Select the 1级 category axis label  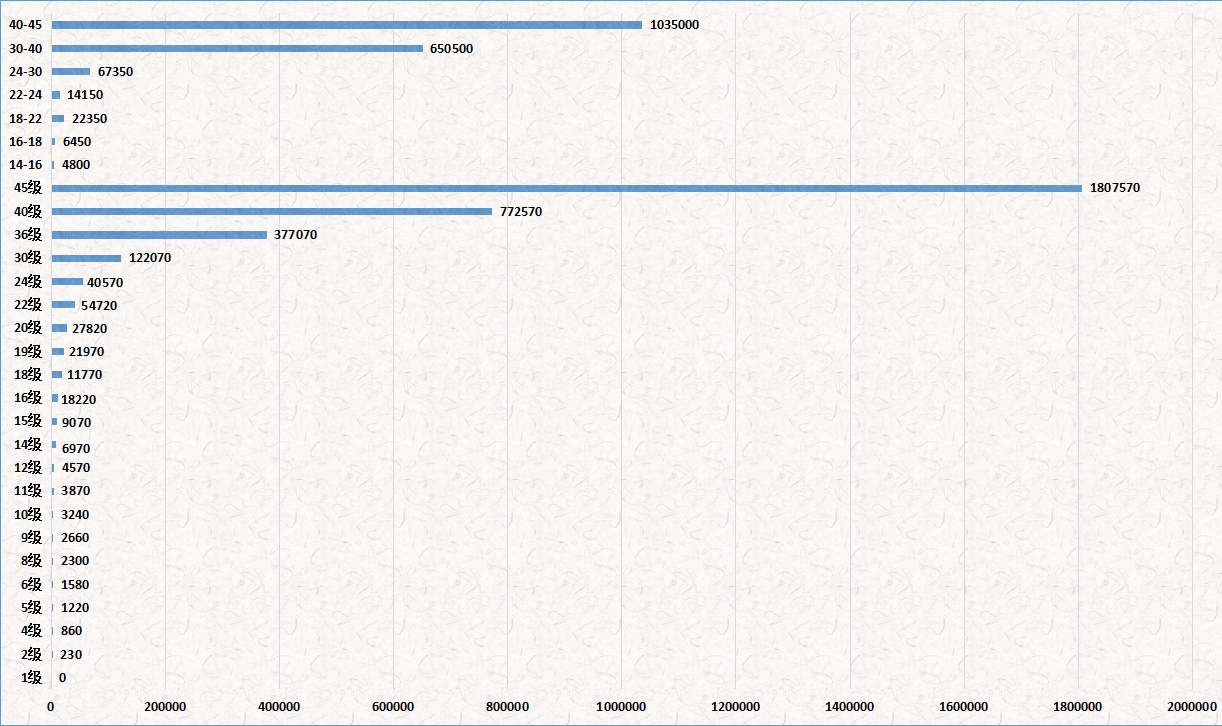(x=31, y=677)
